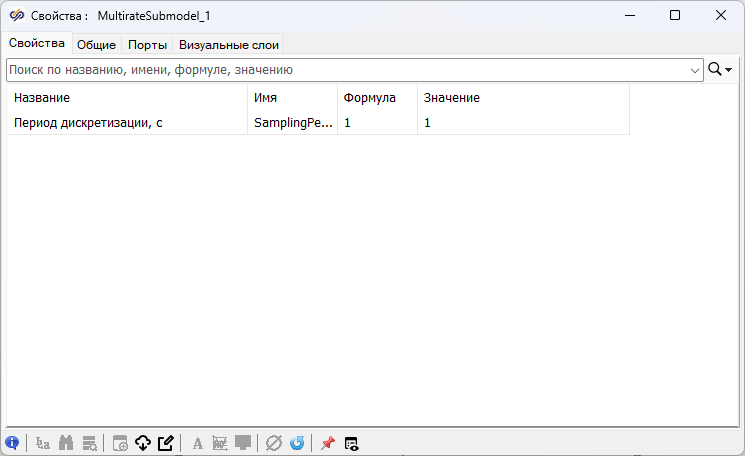Click the edit pencil icon in the toolbar
The image size is (745, 456).
[165, 443]
